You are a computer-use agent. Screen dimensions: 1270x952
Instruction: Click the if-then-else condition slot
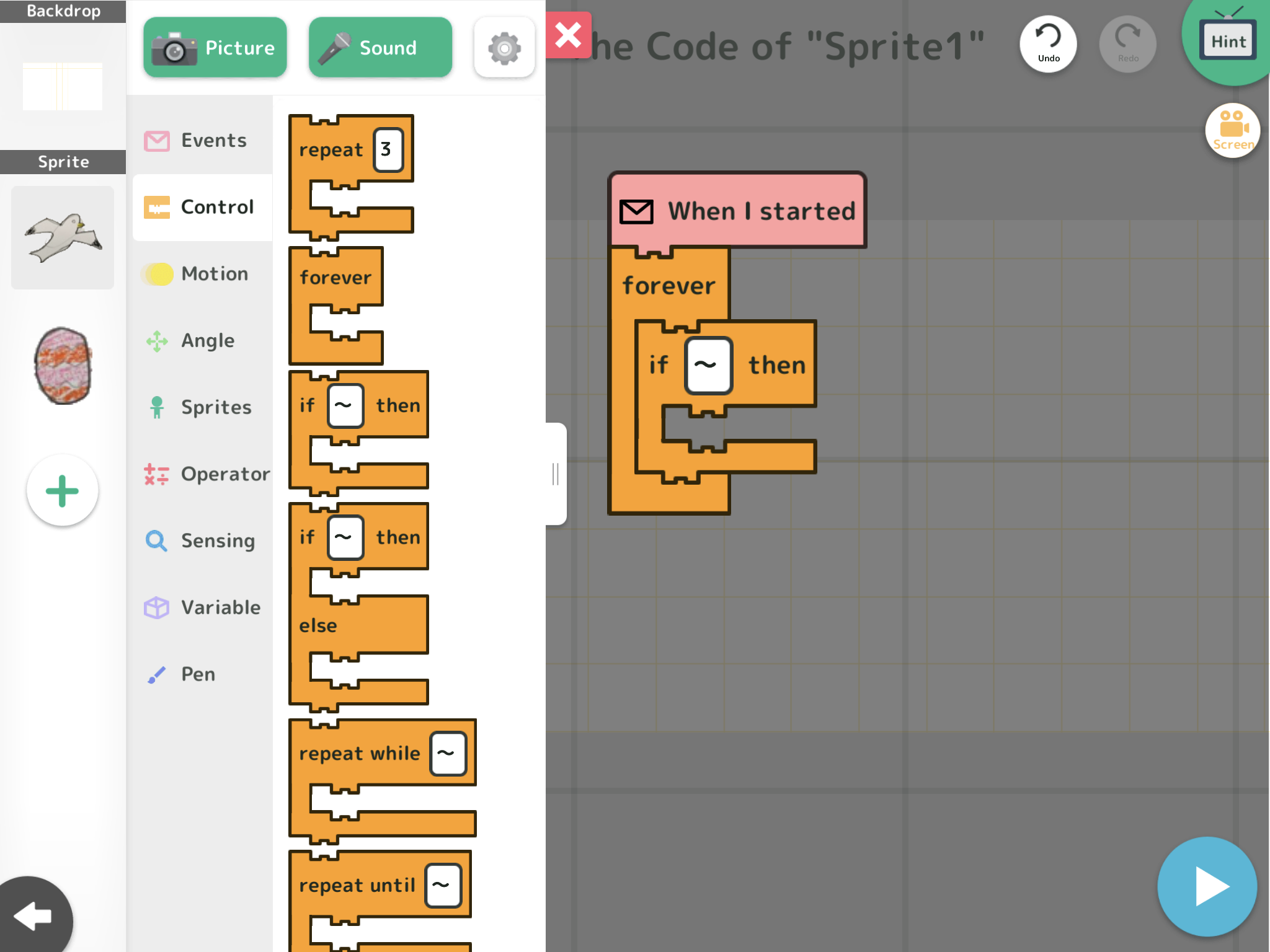[x=345, y=537]
